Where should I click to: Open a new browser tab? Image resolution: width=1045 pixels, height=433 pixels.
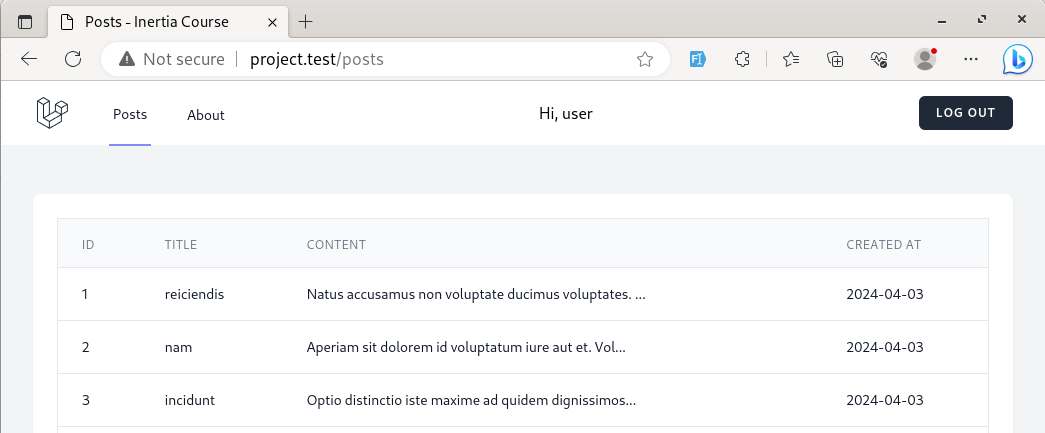305,22
